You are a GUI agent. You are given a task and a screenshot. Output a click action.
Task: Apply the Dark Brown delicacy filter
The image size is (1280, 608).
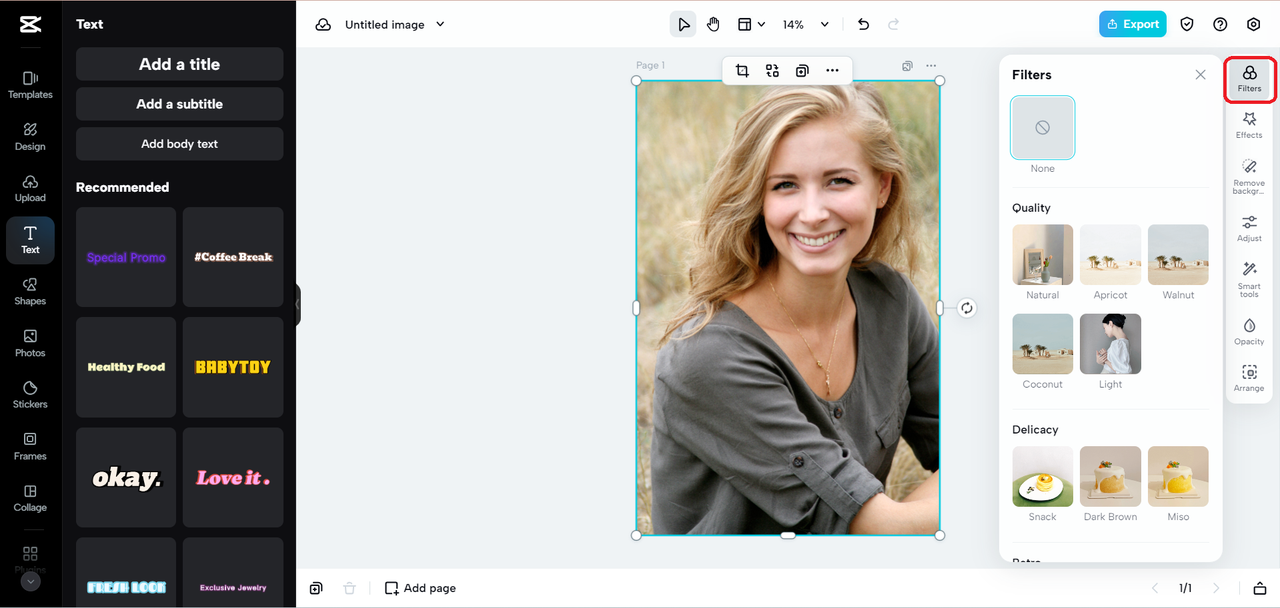tap(1110, 477)
